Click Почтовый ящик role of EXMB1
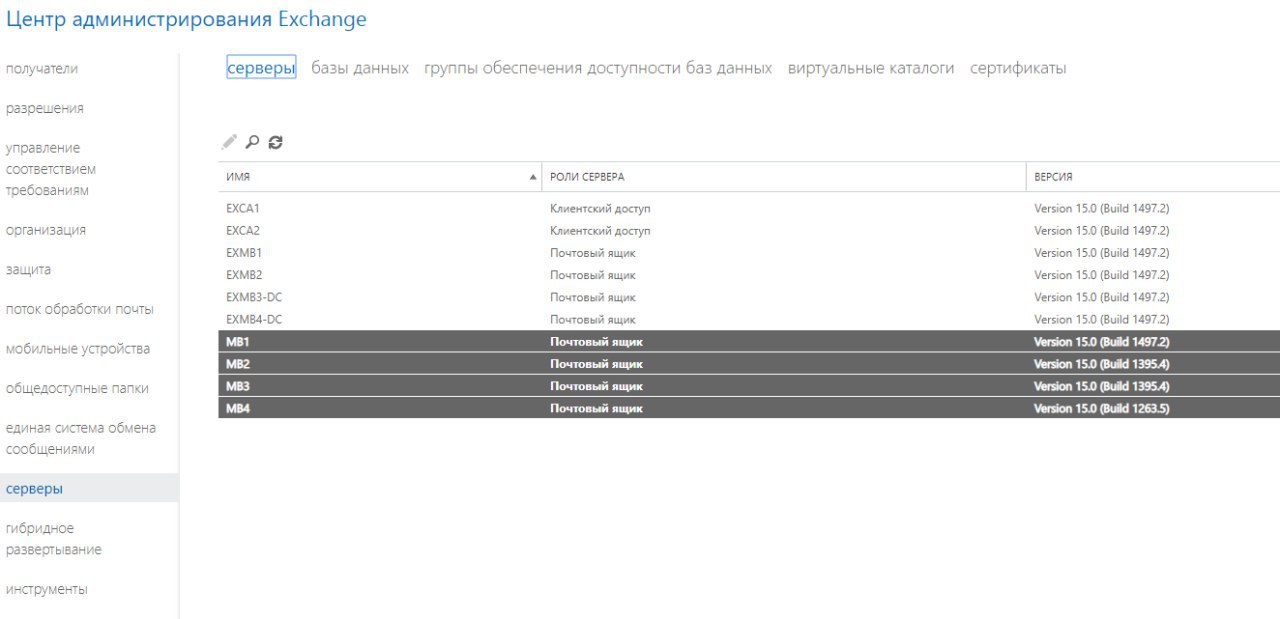This screenshot has width=1280, height=619. tap(593, 253)
